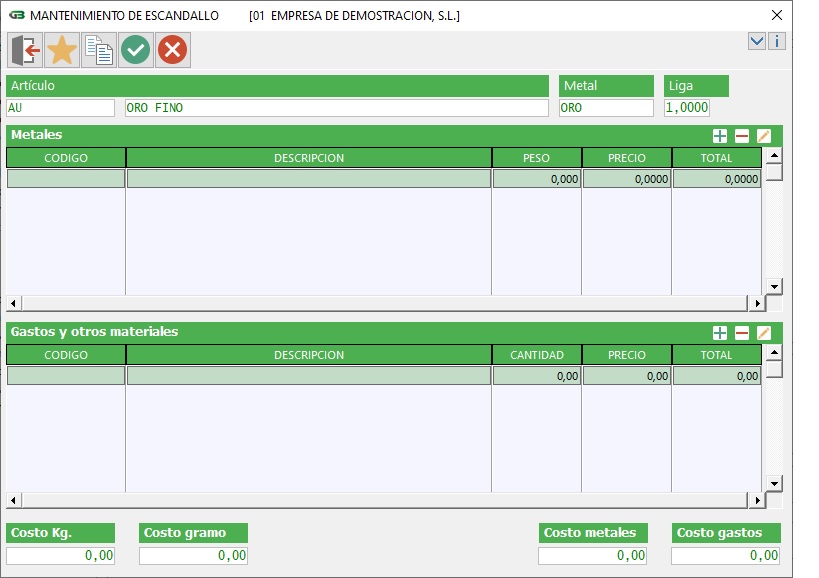Click the Costo gramo value field
This screenshot has width=819, height=578.
tap(193, 556)
